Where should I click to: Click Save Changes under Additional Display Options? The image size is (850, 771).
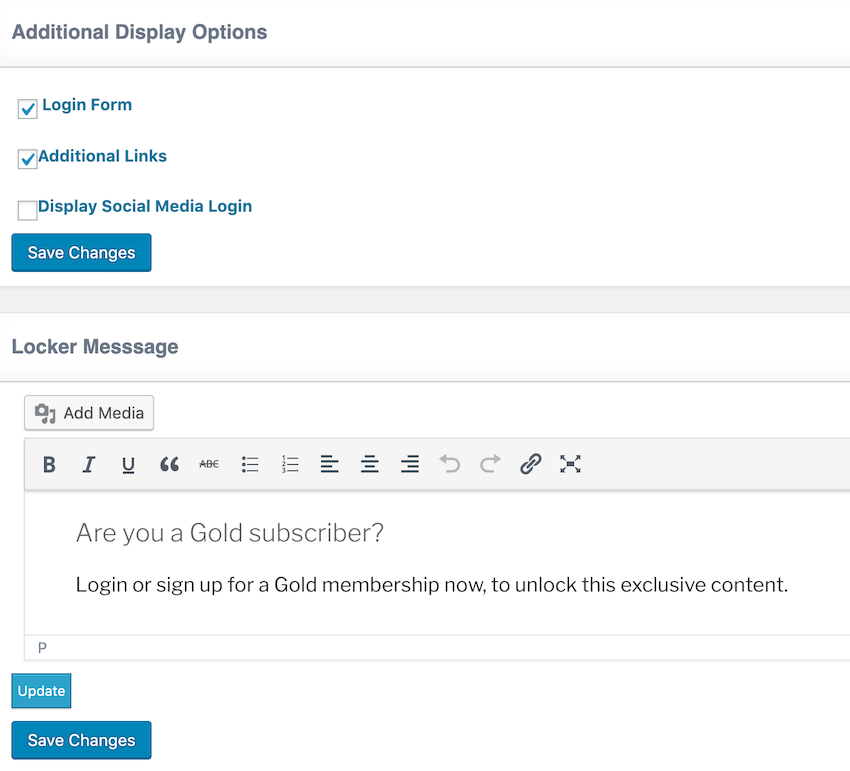click(x=81, y=253)
